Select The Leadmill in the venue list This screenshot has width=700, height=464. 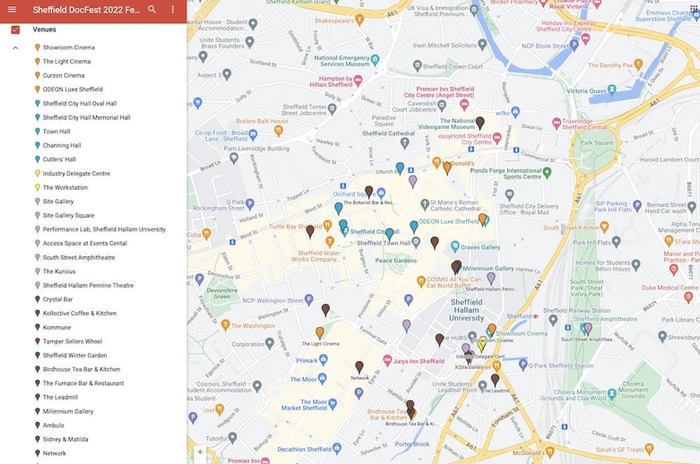(x=60, y=397)
